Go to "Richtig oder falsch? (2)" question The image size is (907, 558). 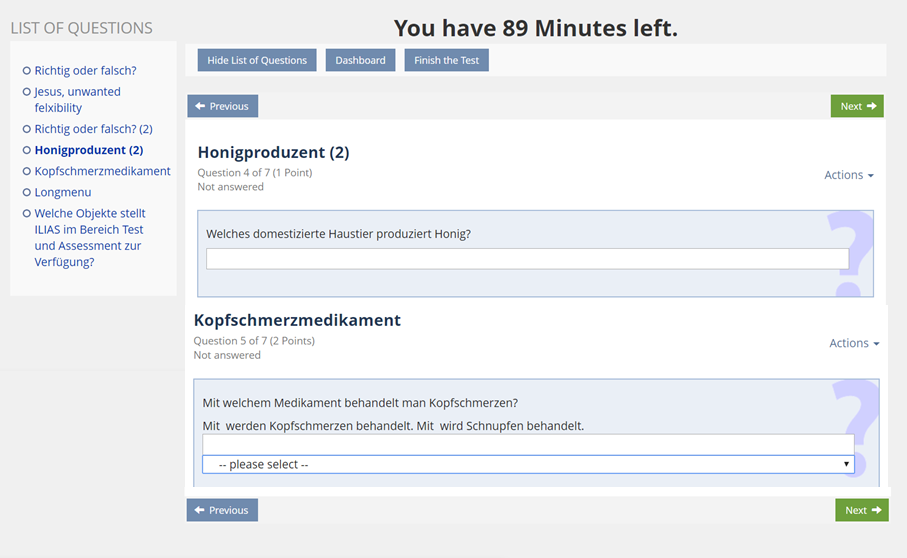coord(93,129)
